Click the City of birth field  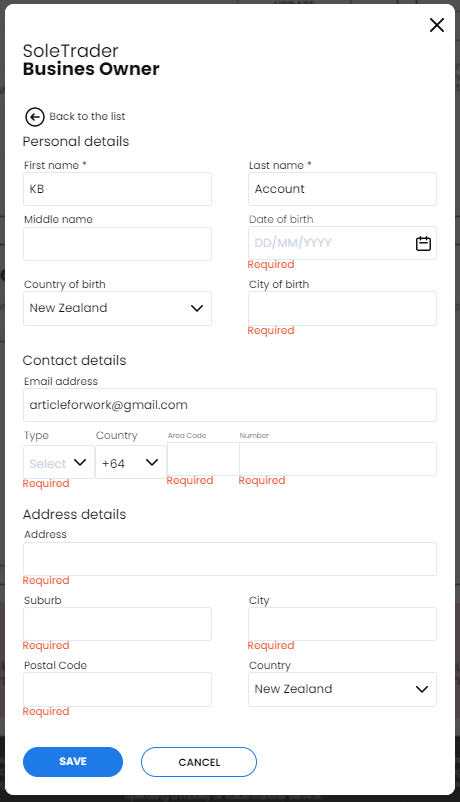pos(342,308)
